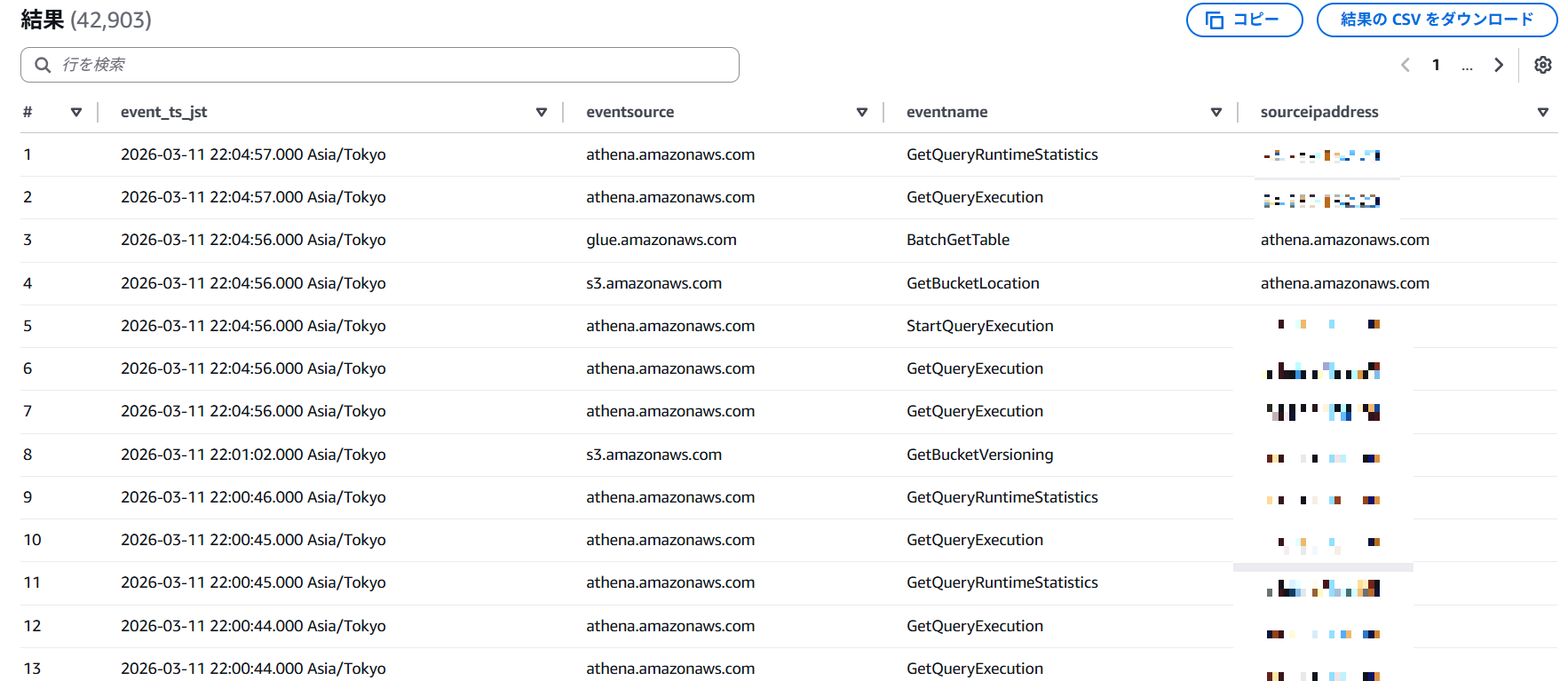
Task: Download results via 結果の CSV をダウンロード
Action: 1436,20
